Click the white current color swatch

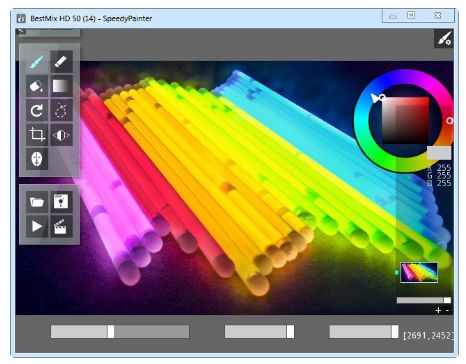click(x=439, y=153)
